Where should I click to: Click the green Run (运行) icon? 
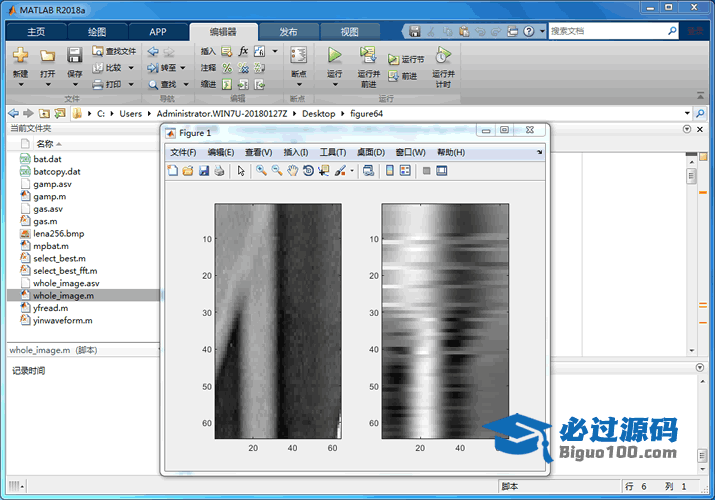334,56
